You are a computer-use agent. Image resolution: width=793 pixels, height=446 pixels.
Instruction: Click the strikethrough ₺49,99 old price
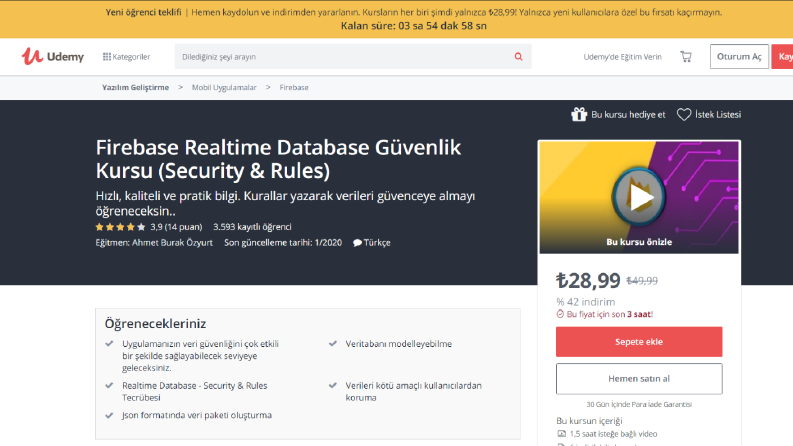[642, 281]
